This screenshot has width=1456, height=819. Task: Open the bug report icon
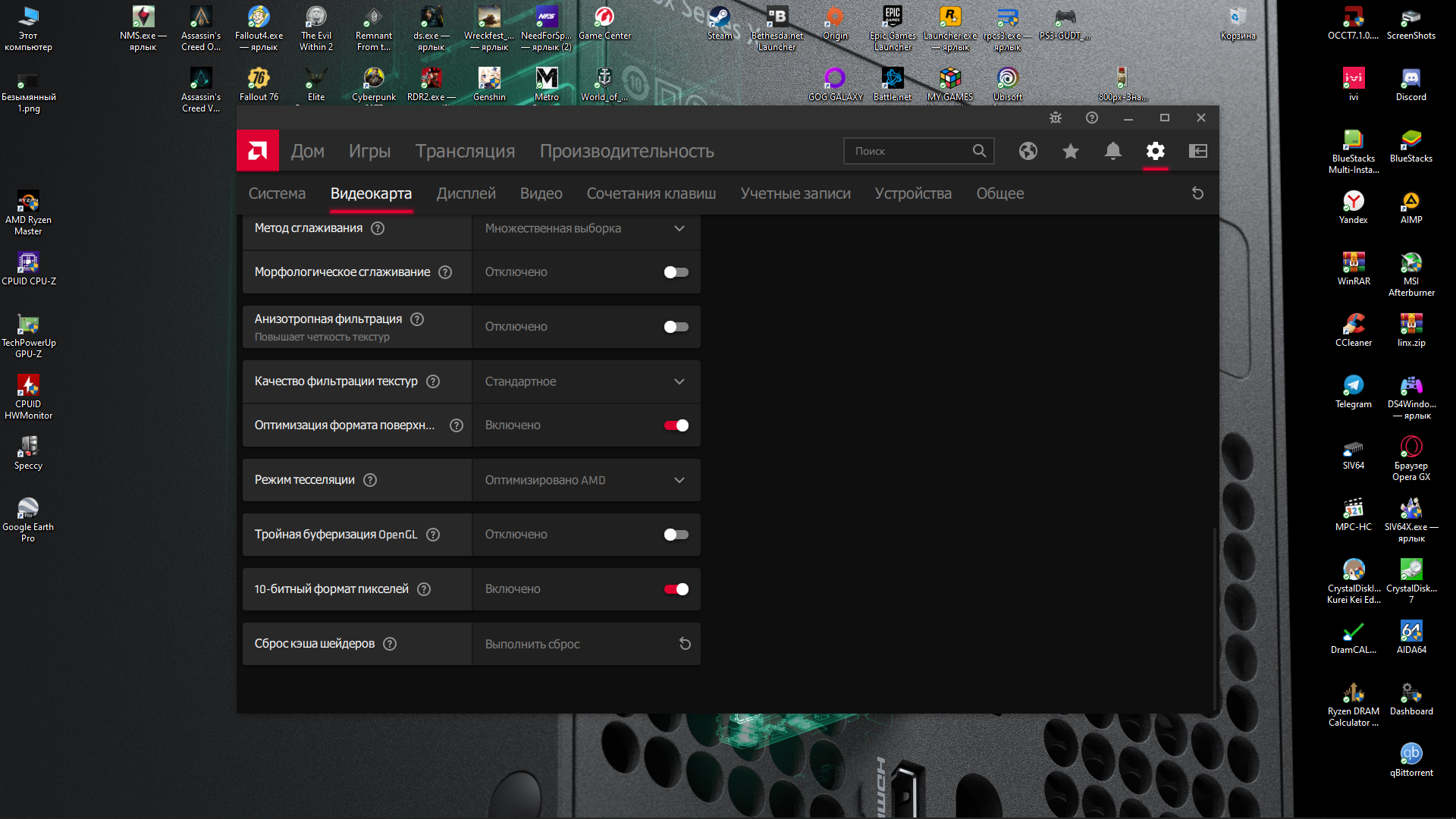(x=1055, y=118)
